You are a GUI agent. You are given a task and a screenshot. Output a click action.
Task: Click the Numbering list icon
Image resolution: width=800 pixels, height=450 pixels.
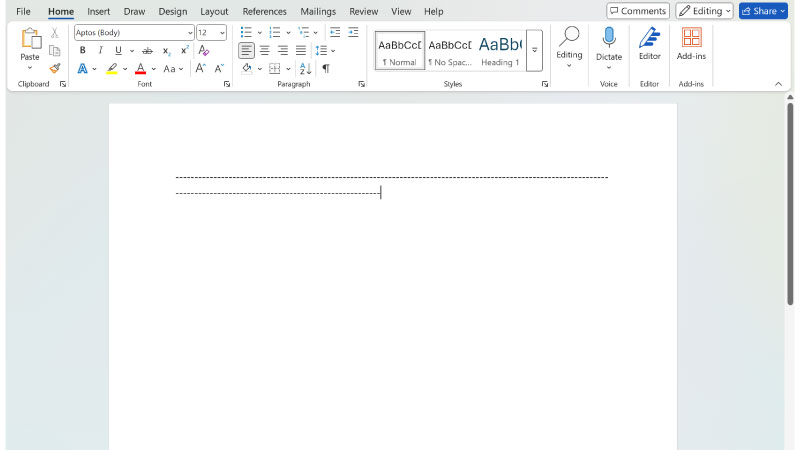pos(274,33)
